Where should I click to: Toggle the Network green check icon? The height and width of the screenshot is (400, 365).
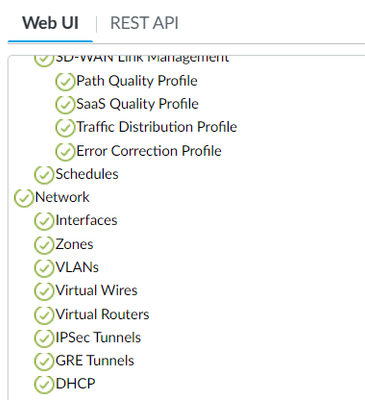(24, 198)
